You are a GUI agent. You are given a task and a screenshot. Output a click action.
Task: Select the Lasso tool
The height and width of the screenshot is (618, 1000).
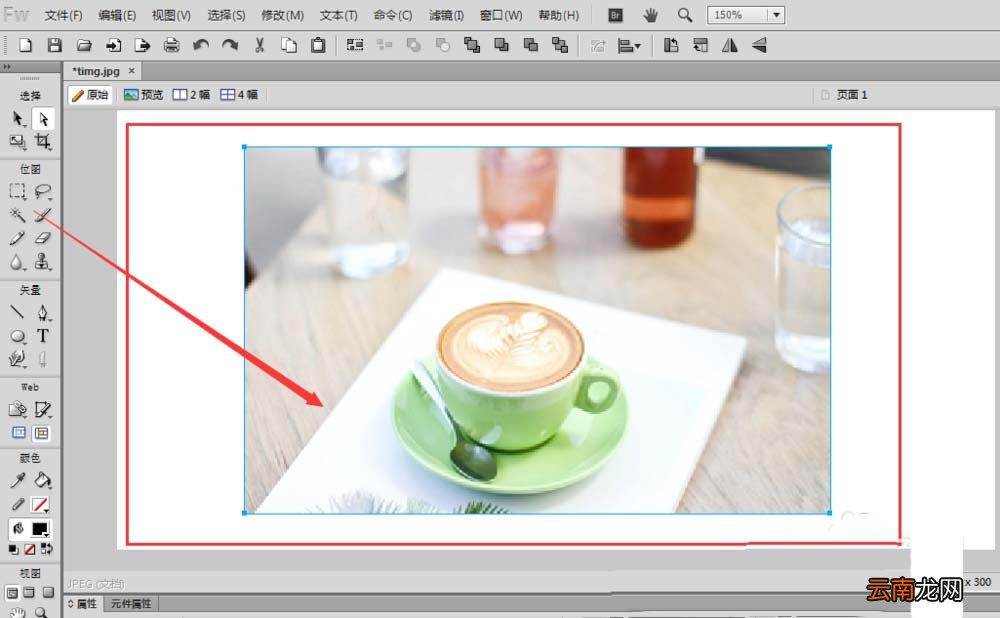point(43,191)
